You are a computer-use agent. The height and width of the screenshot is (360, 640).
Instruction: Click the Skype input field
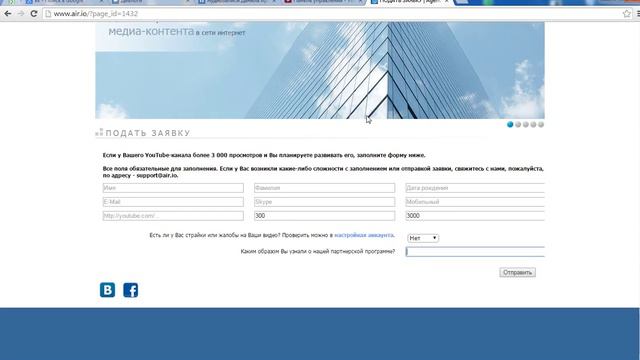[324, 202]
